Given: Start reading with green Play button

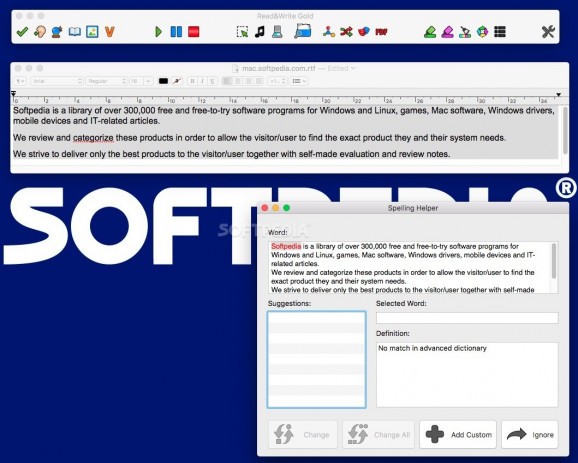Looking at the screenshot, I should click(x=159, y=32).
